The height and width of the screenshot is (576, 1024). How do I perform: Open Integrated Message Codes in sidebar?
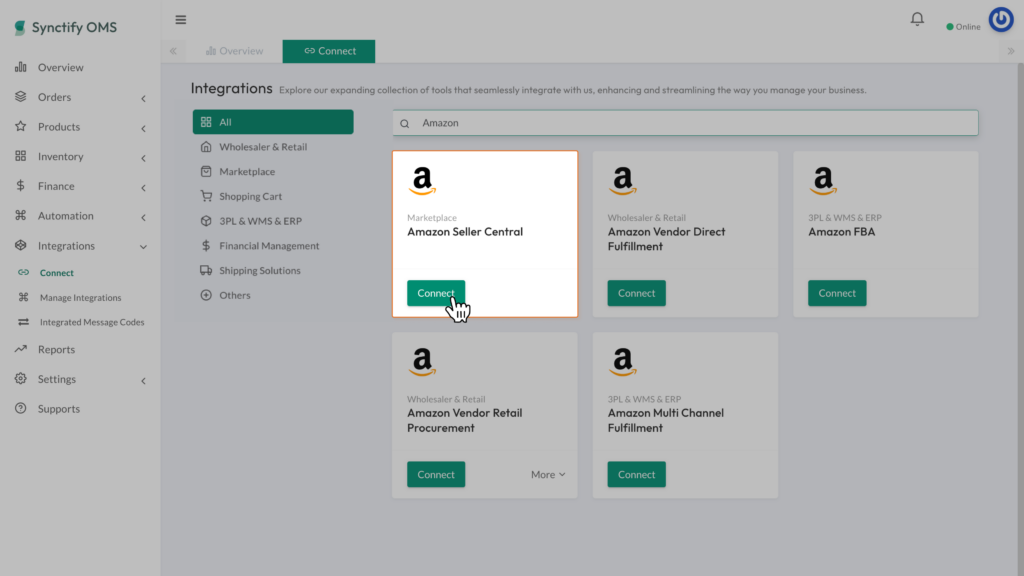(x=92, y=322)
